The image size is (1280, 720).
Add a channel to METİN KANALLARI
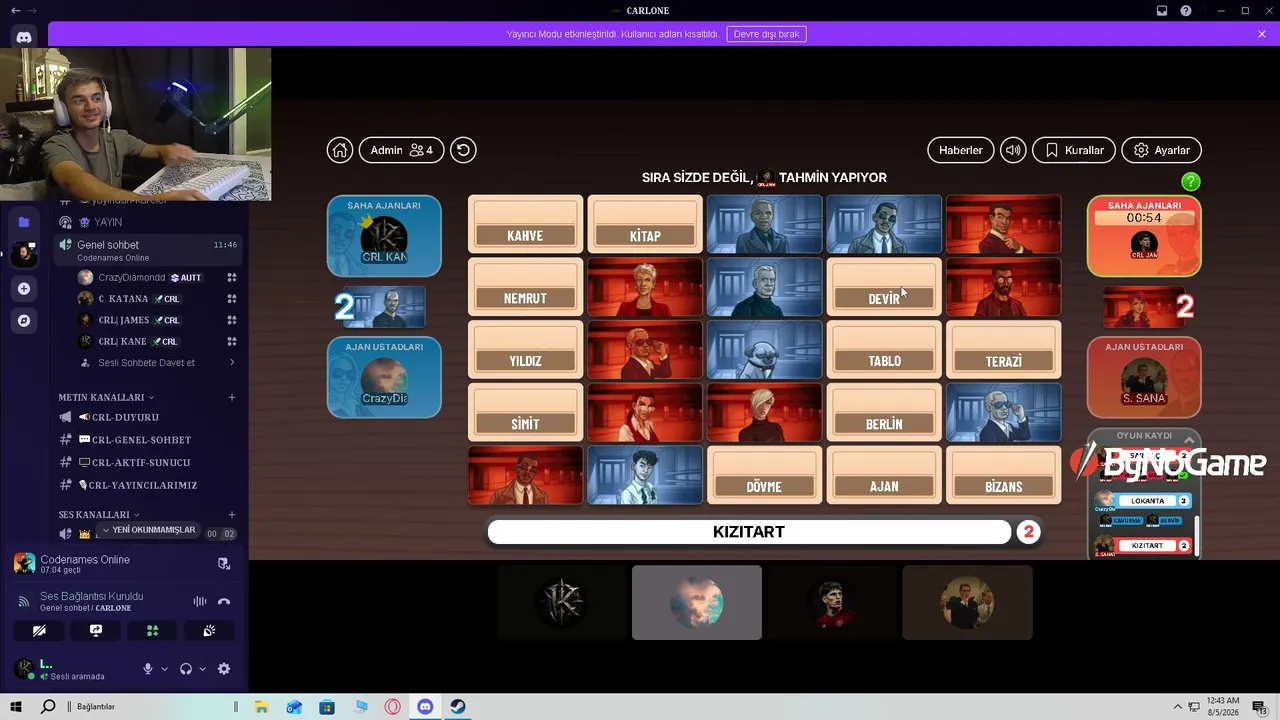point(232,397)
